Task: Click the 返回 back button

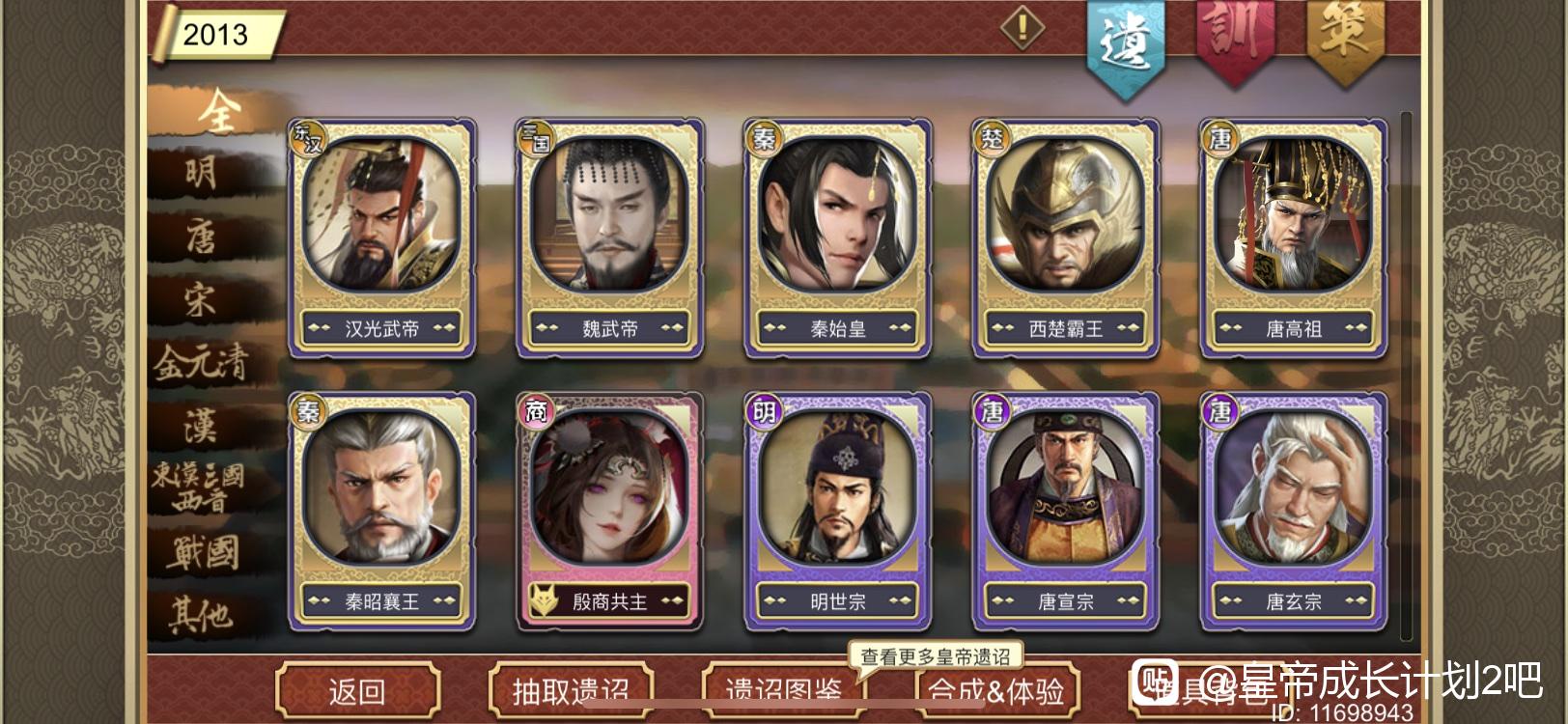Action: 357,691
